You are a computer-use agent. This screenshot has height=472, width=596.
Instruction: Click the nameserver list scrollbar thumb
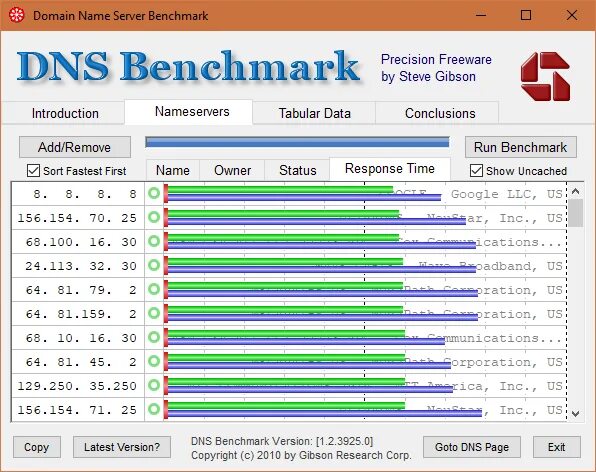pos(575,213)
